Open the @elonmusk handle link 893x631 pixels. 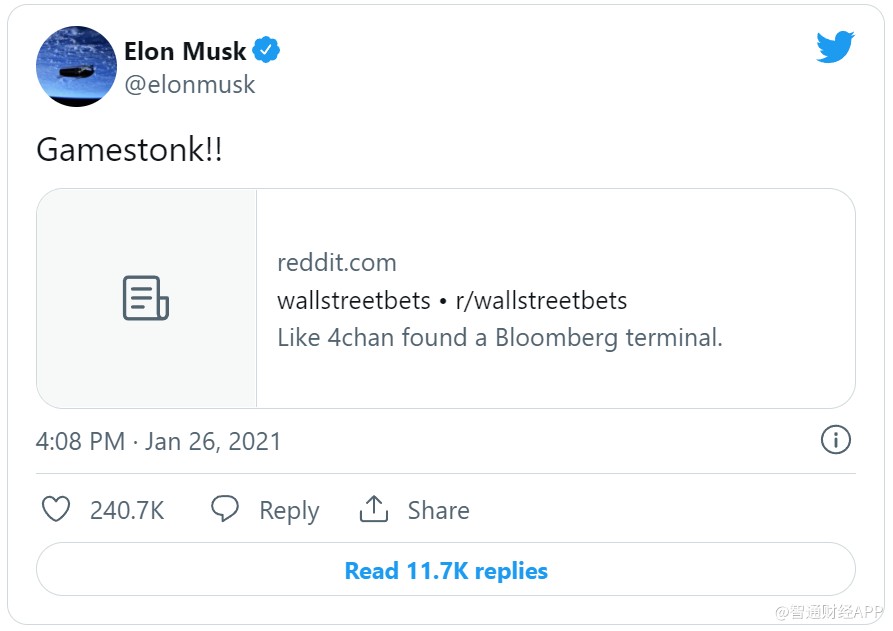coord(190,85)
